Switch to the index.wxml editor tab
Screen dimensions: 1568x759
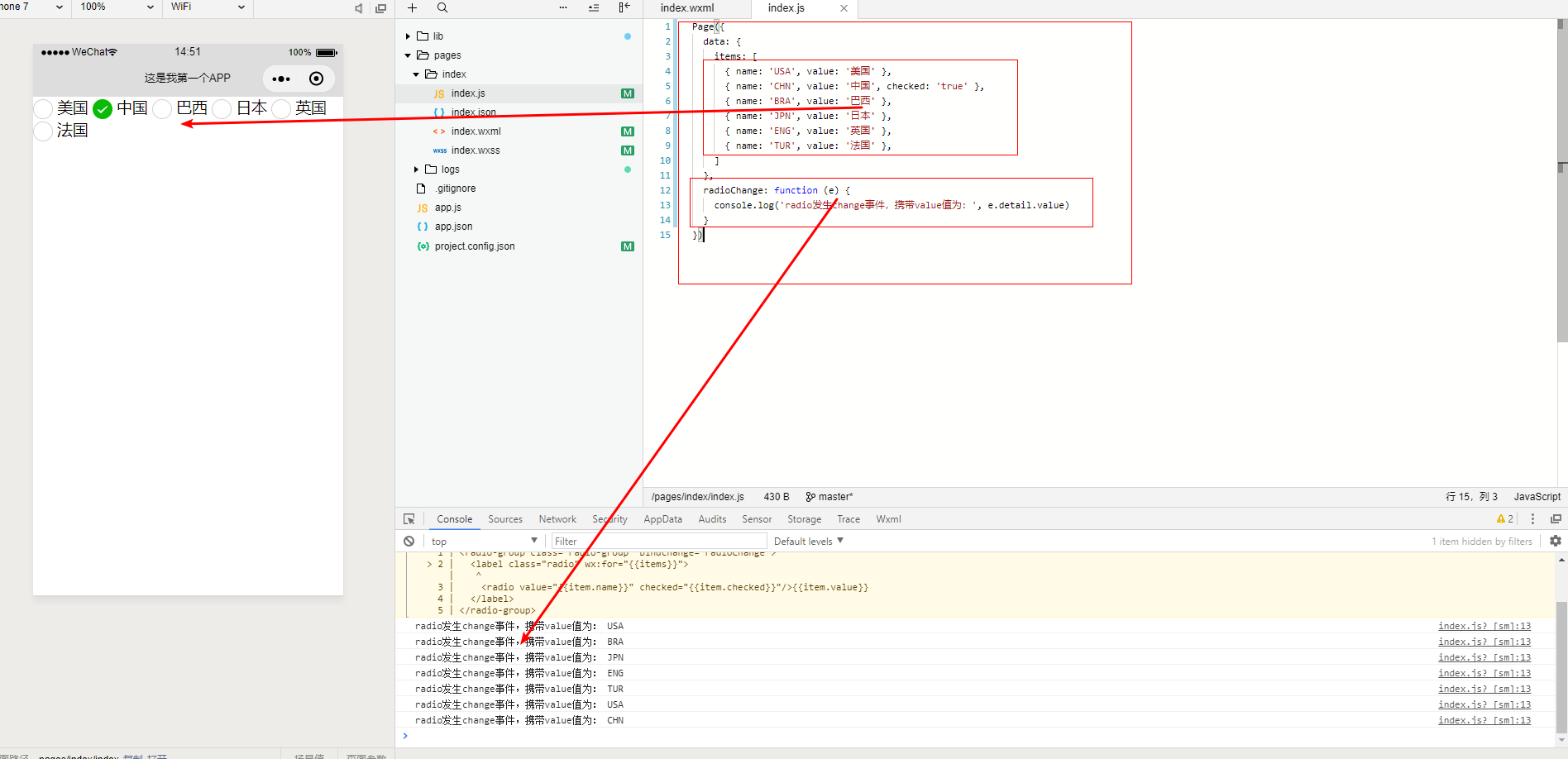[686, 8]
